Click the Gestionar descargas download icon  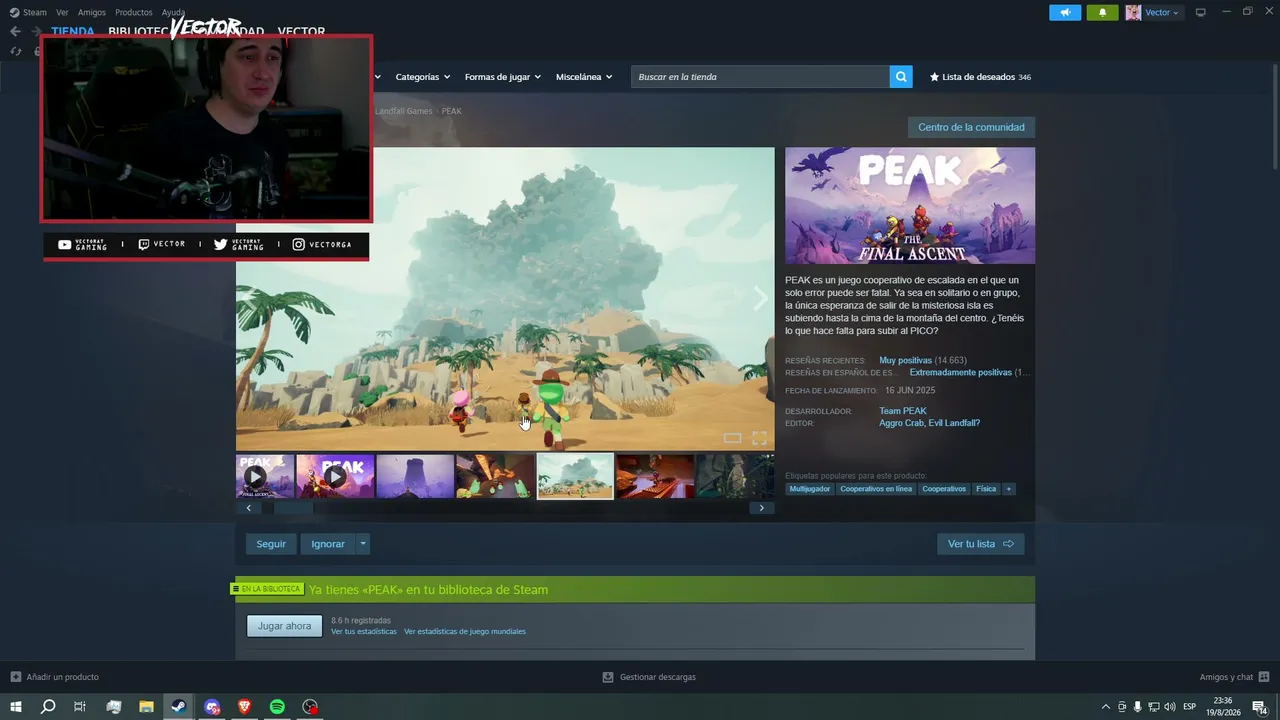[x=607, y=677]
